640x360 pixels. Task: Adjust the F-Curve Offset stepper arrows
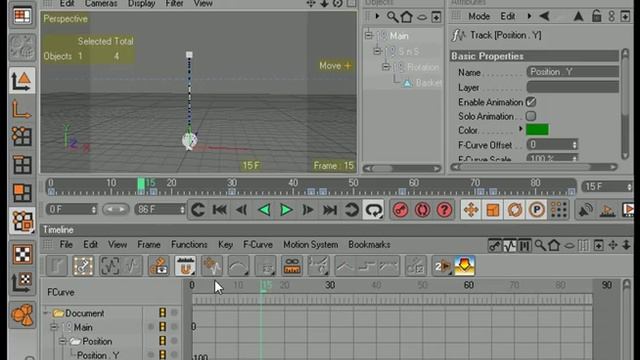click(575, 144)
